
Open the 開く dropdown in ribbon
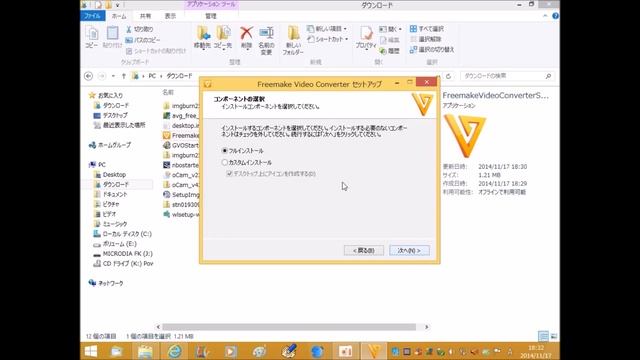pos(391,29)
